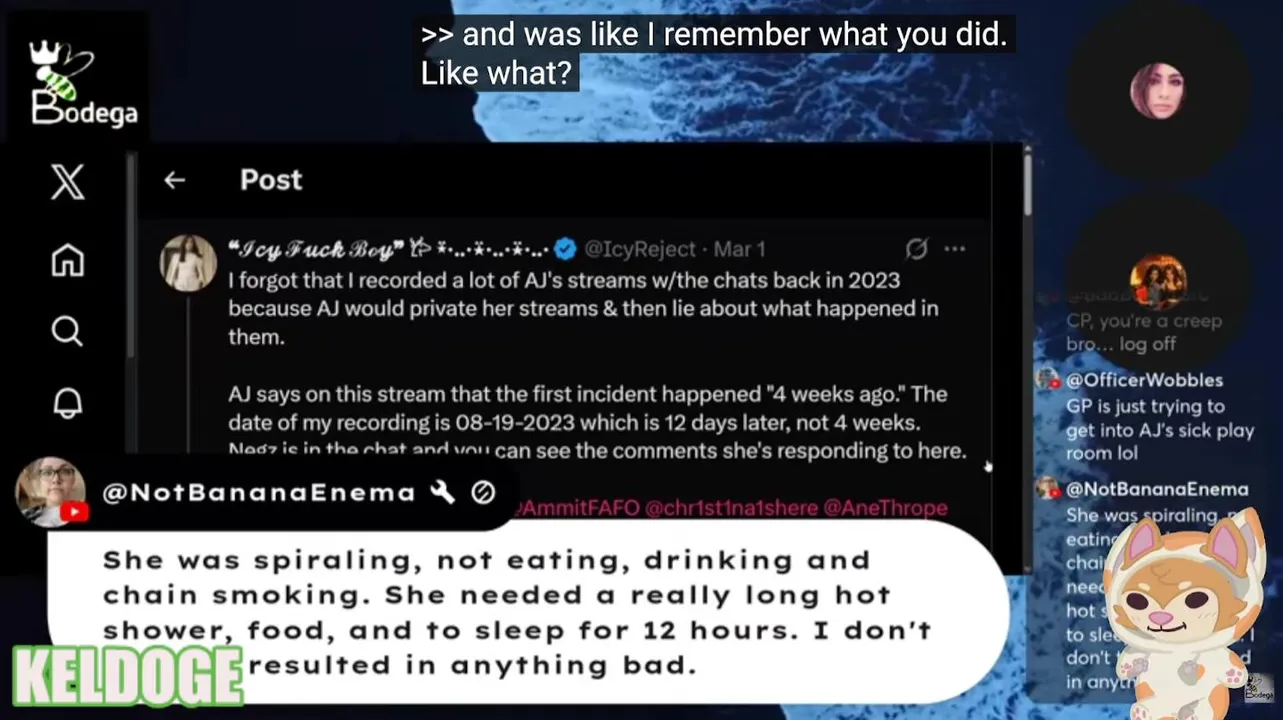Image resolution: width=1283 pixels, height=720 pixels.
Task: Click the post author's profile picture
Action: tap(188, 263)
